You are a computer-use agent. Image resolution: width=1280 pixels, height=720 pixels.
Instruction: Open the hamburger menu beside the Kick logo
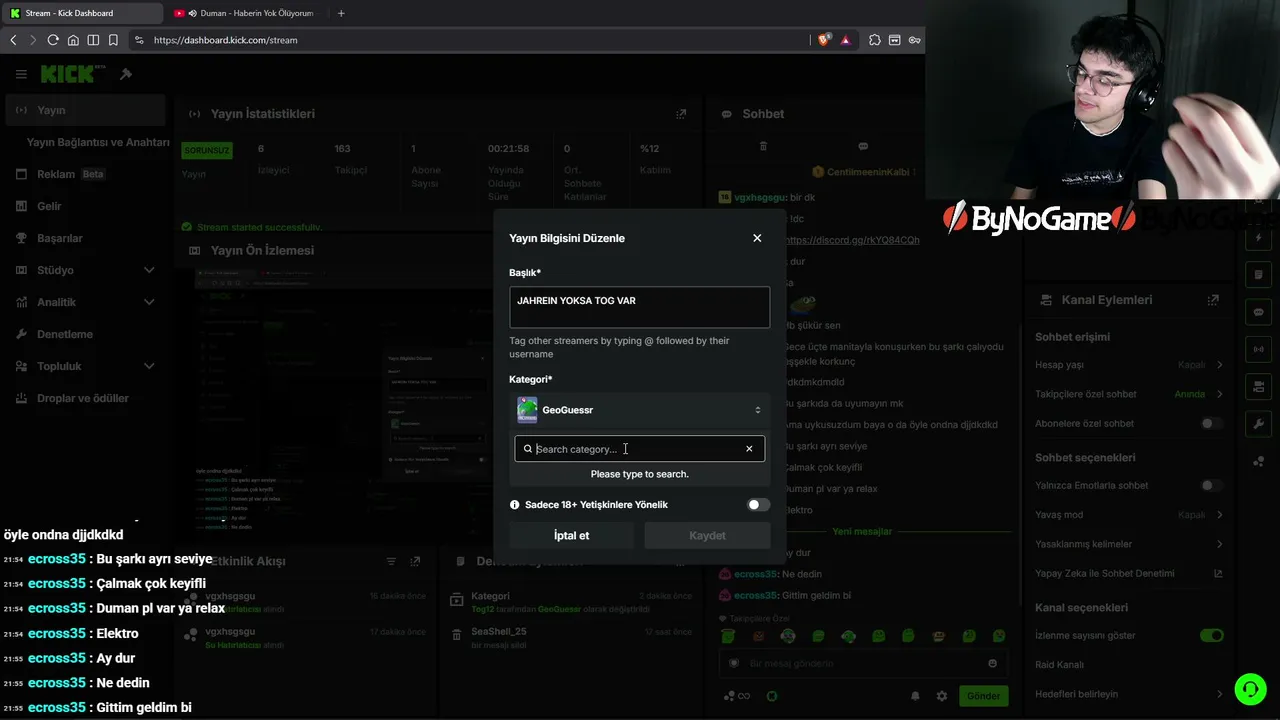tap(21, 74)
